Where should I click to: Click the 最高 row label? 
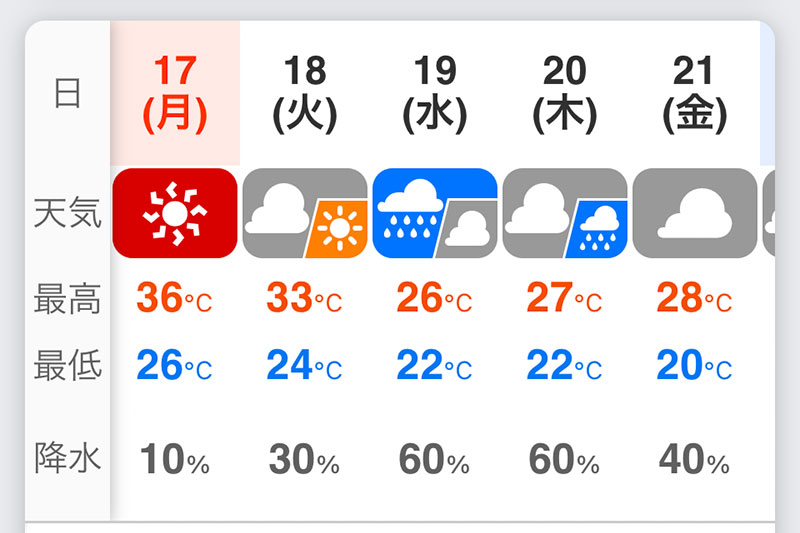click(68, 299)
